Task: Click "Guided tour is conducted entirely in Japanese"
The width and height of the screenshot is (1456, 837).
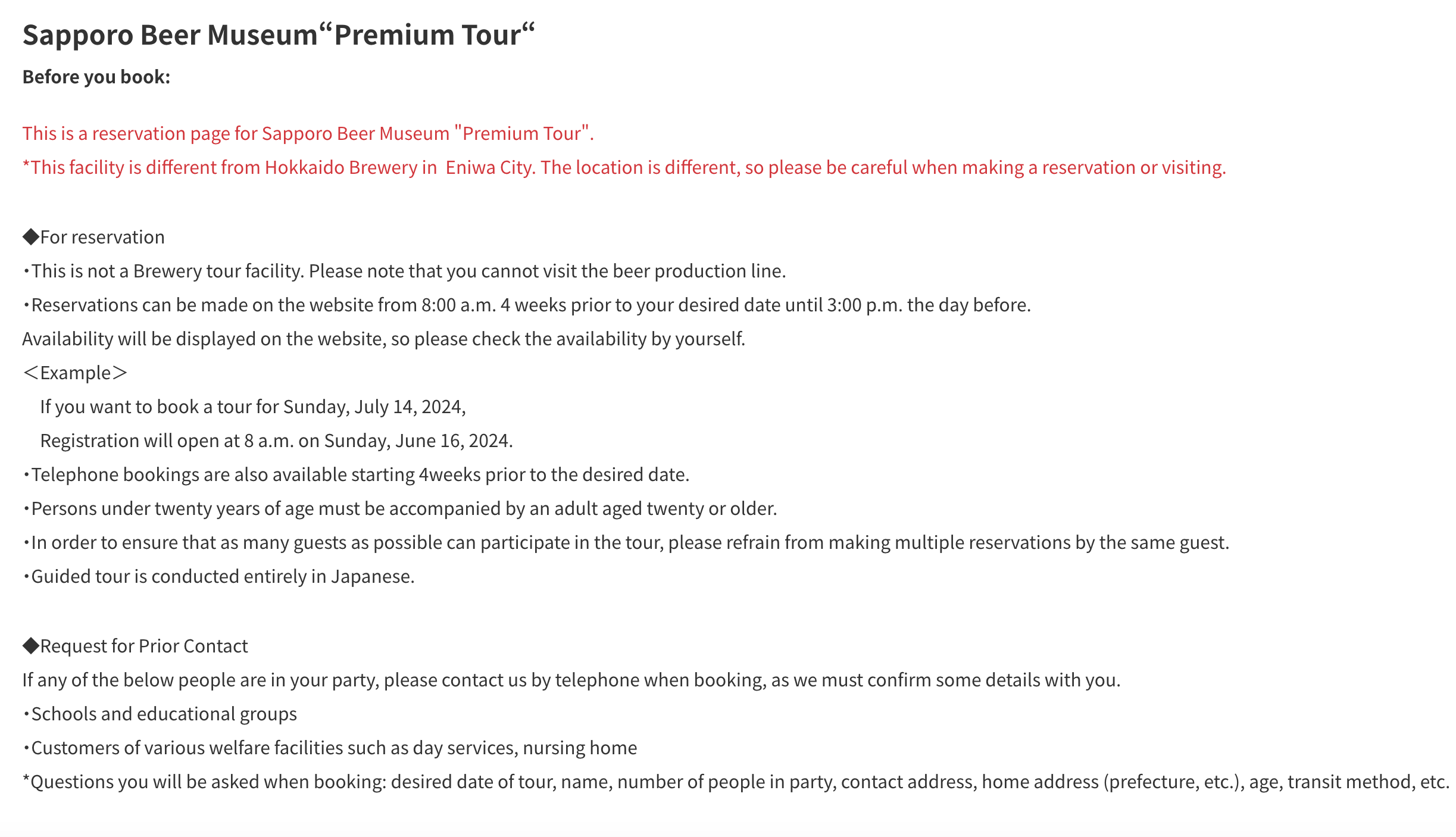Action: 223,576
